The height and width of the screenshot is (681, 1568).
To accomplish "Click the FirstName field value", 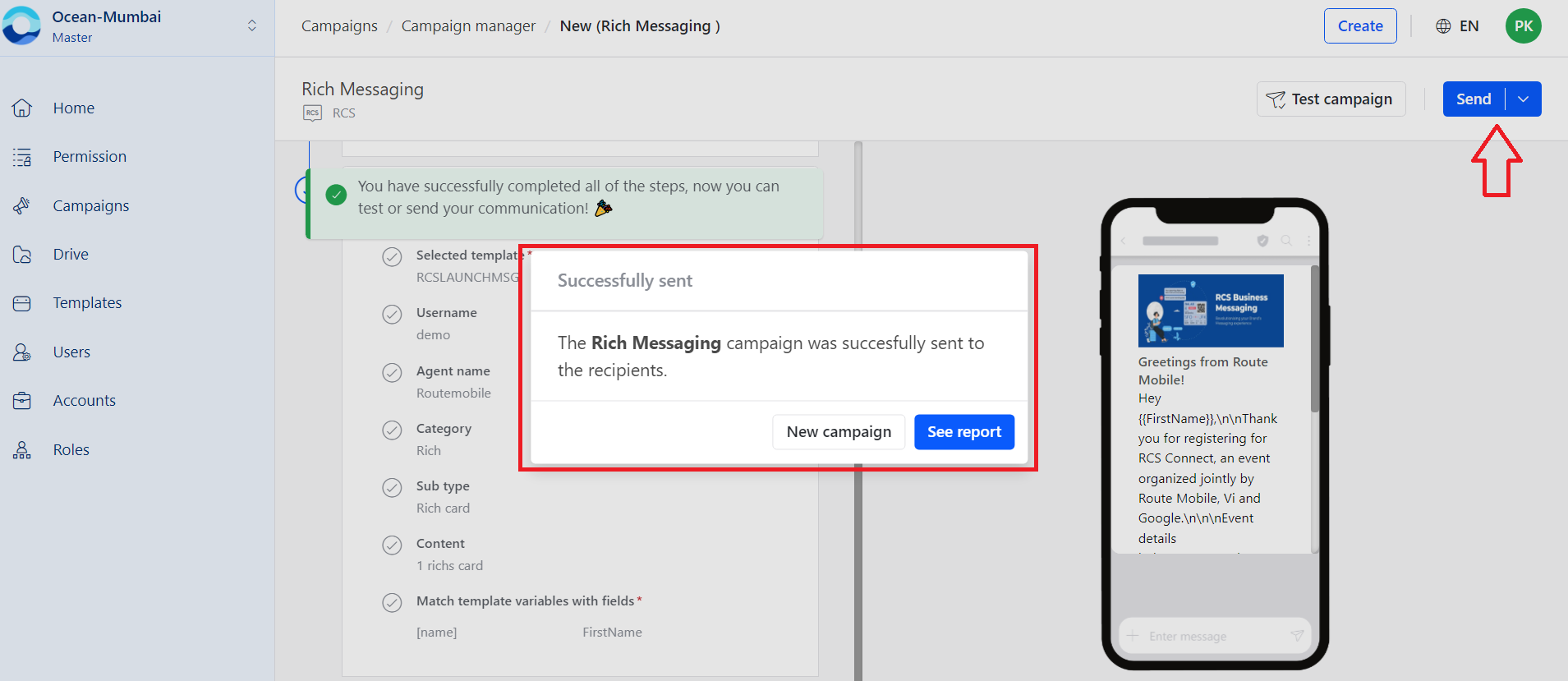I will pyautogui.click(x=613, y=633).
